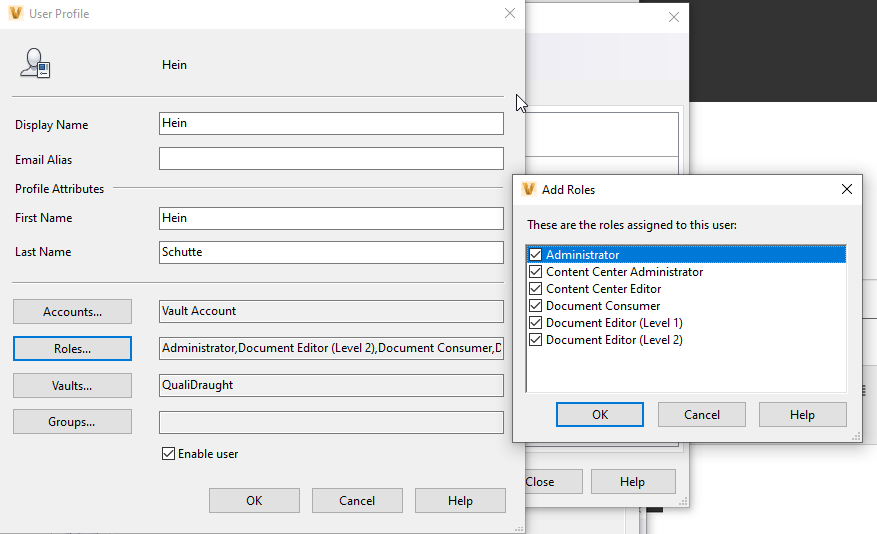
Task: Click in the Email Alias field
Action: 331,159
